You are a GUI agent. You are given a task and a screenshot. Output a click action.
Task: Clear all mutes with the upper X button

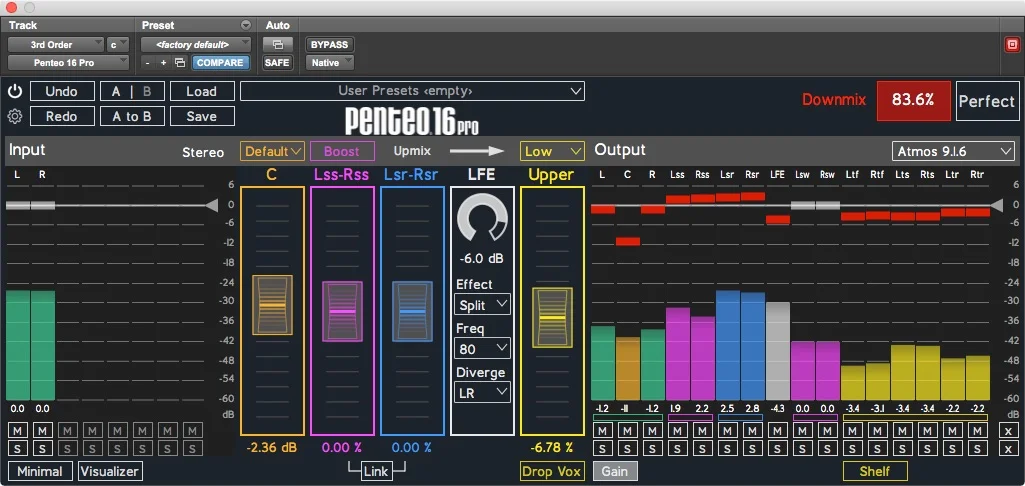[1009, 430]
